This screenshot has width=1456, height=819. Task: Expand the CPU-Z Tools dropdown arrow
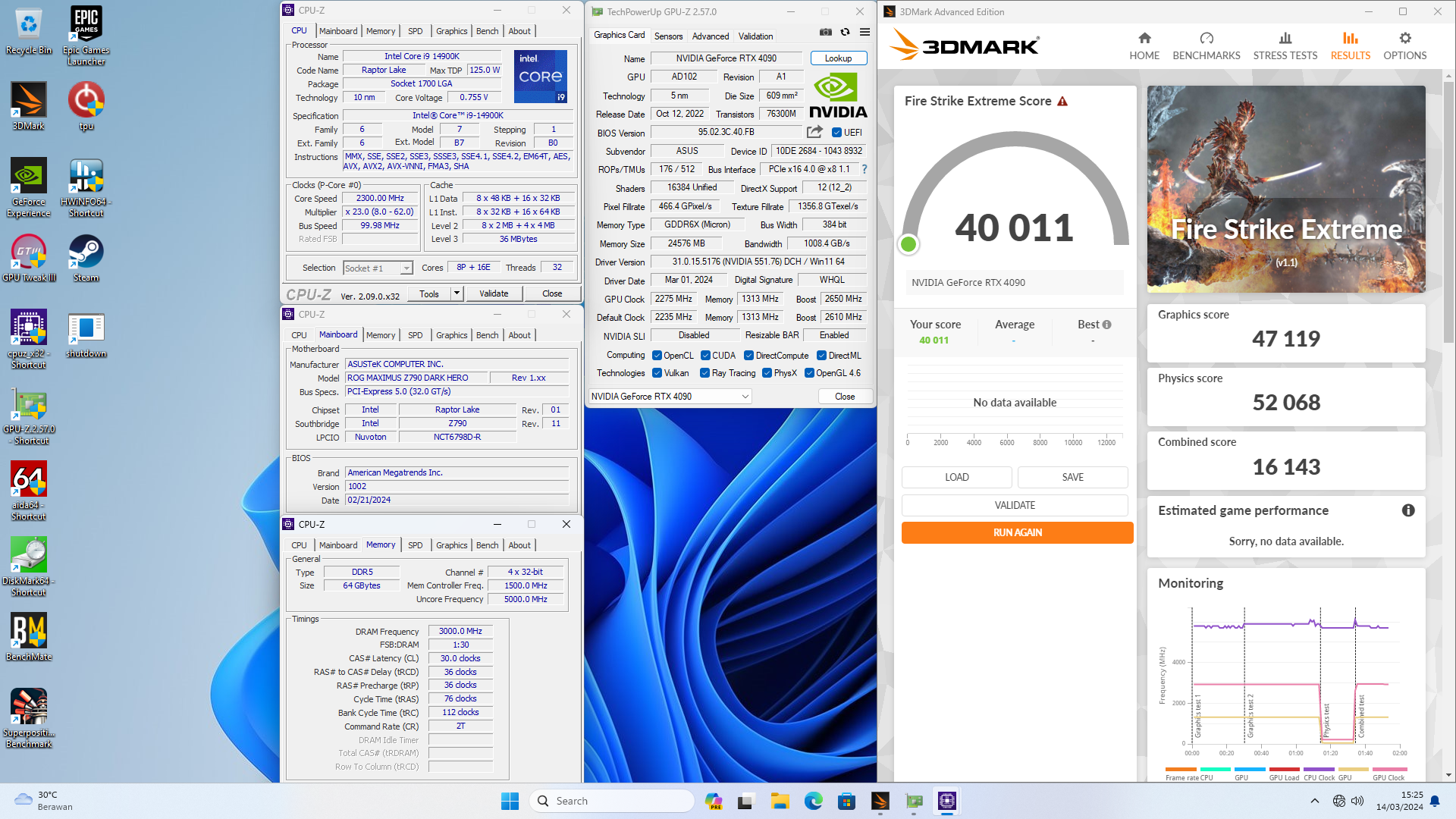(457, 293)
